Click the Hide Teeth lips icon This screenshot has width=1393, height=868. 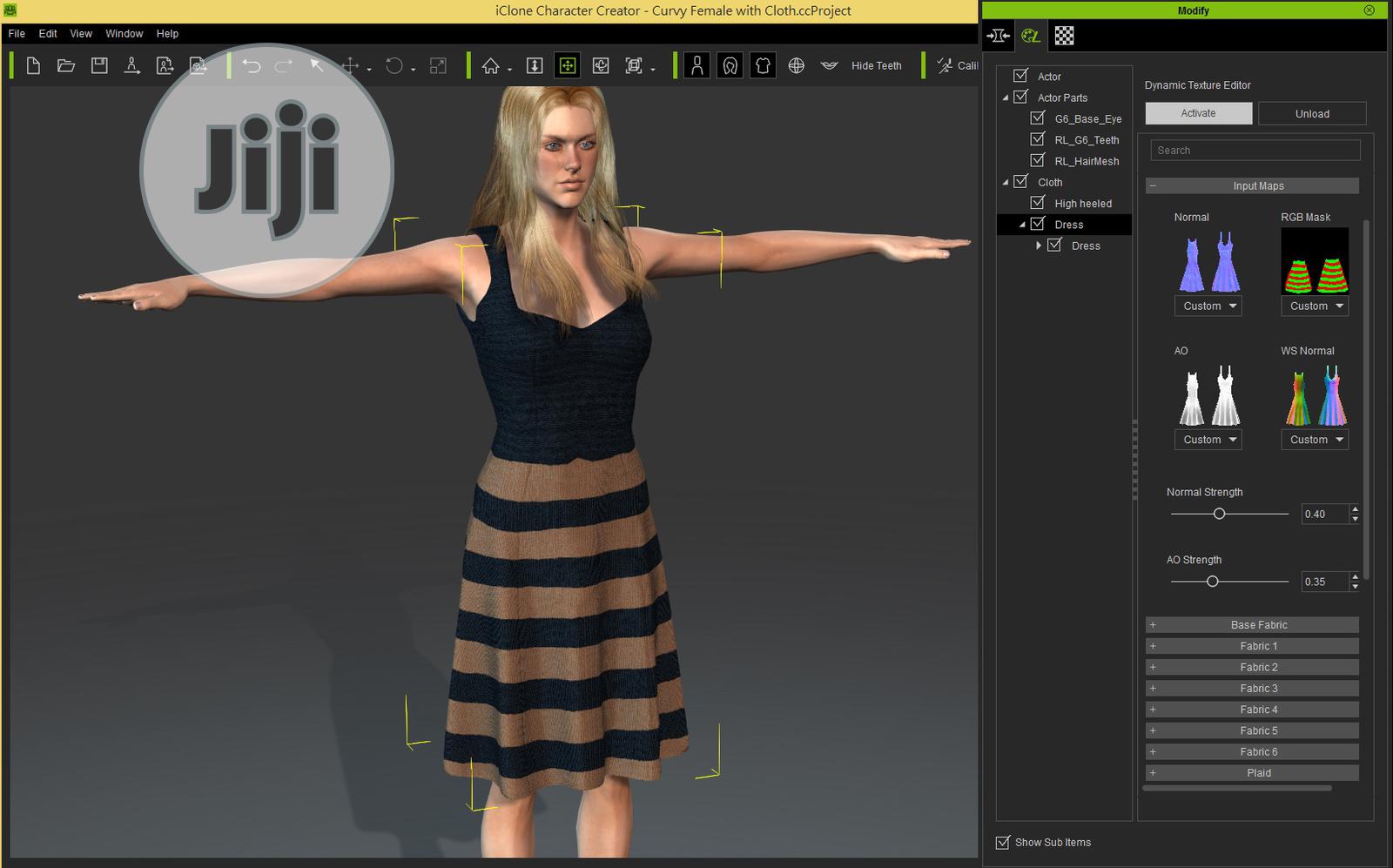click(x=829, y=66)
